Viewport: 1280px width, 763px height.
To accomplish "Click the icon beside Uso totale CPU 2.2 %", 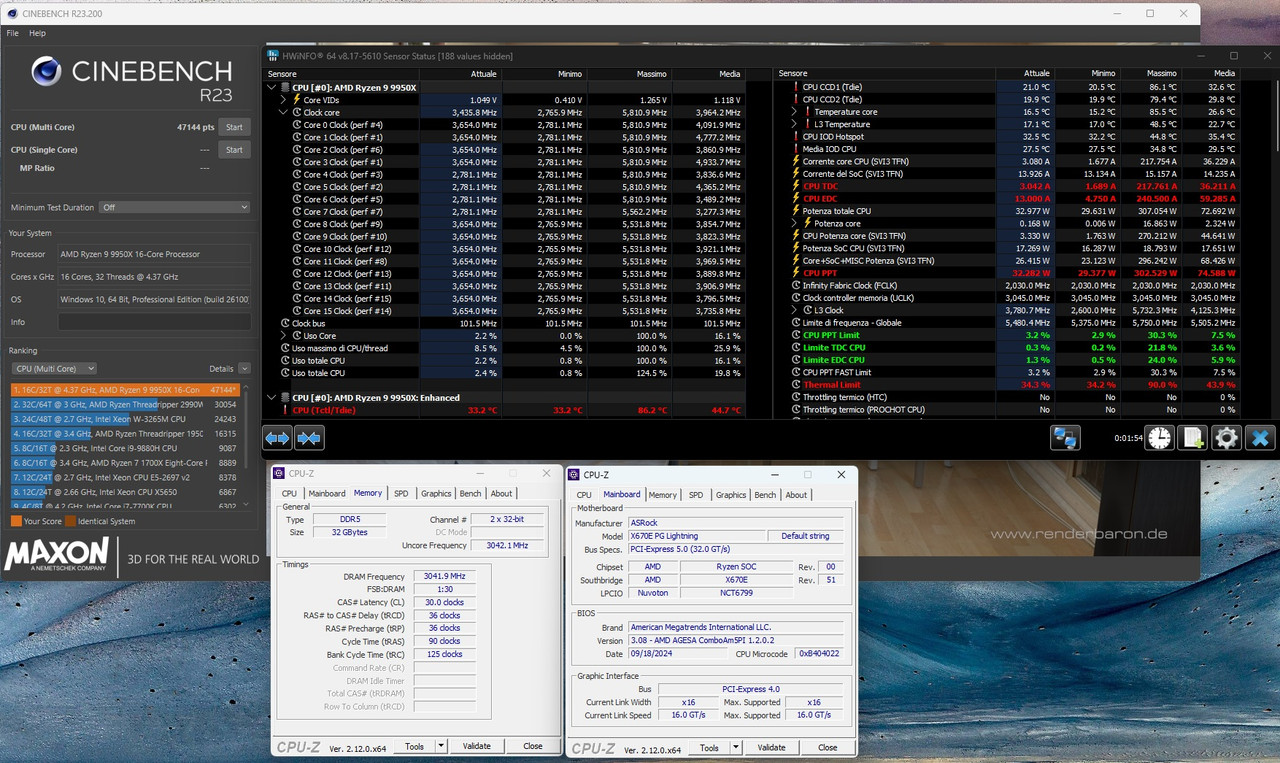I will point(285,360).
